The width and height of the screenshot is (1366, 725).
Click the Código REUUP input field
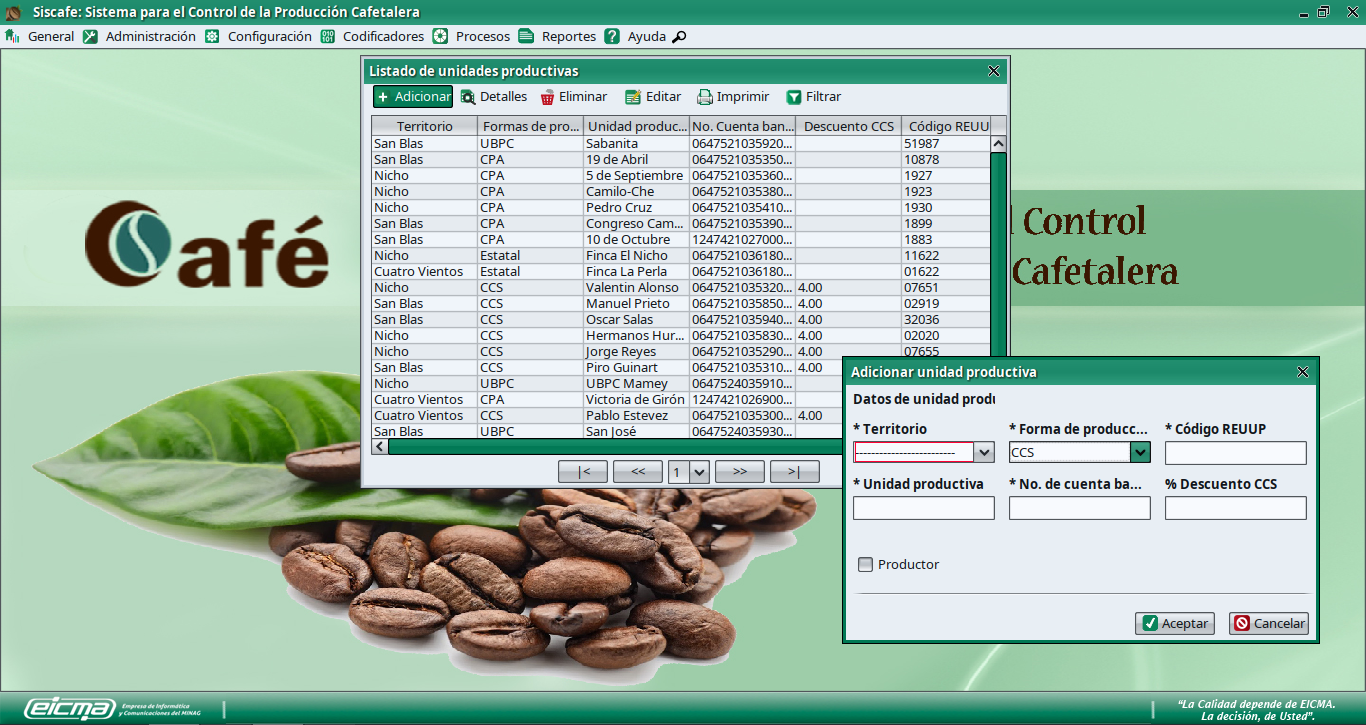(1235, 453)
